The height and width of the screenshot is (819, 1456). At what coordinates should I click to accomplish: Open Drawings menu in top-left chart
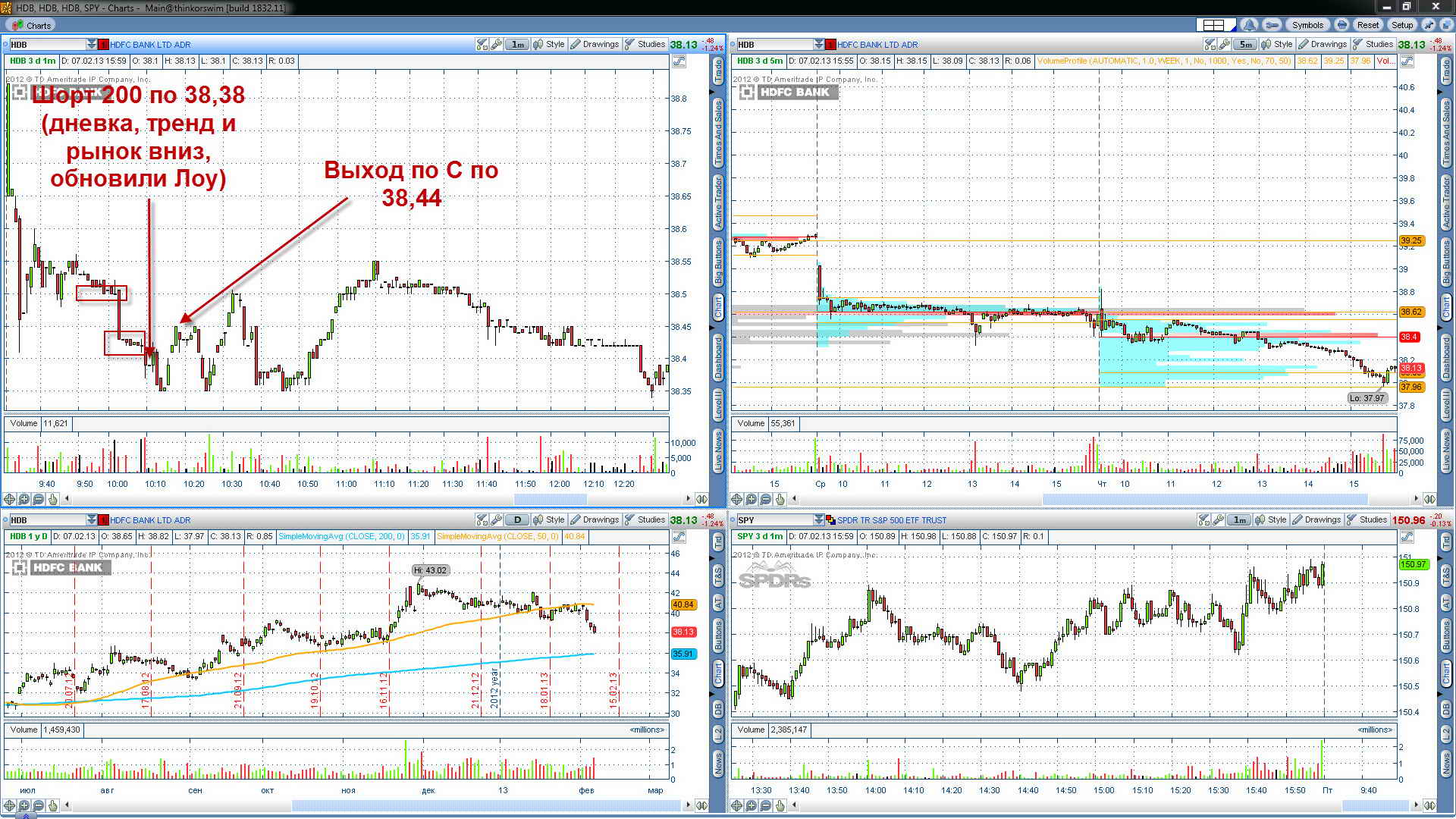point(595,45)
